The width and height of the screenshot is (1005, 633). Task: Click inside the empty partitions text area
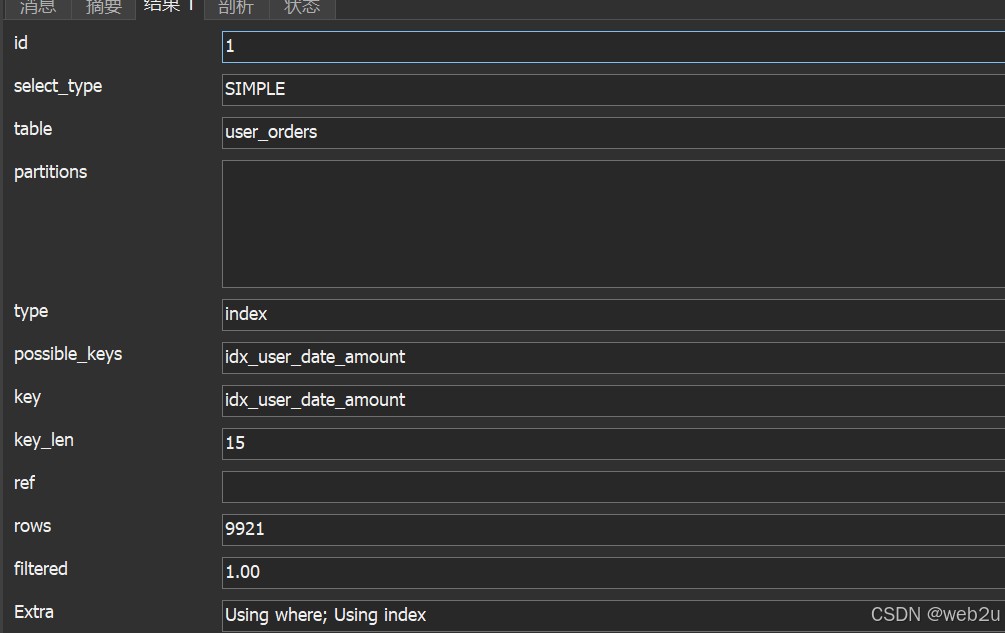point(612,223)
